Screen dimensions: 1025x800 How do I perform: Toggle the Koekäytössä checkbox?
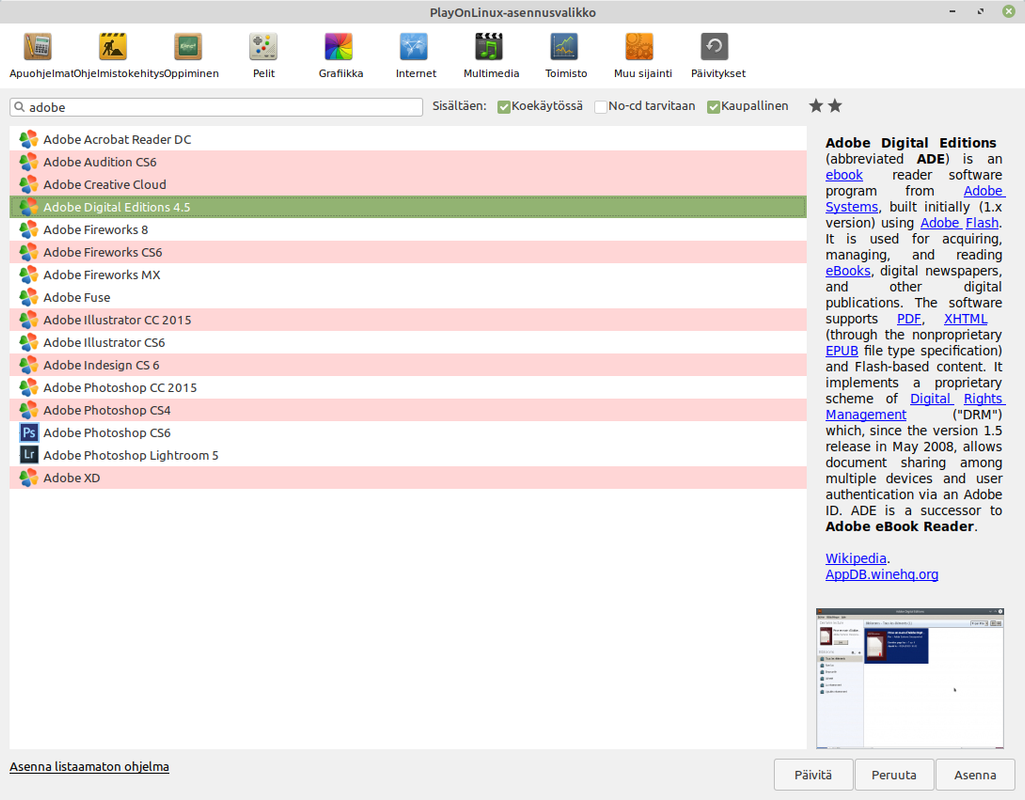pyautogui.click(x=503, y=107)
